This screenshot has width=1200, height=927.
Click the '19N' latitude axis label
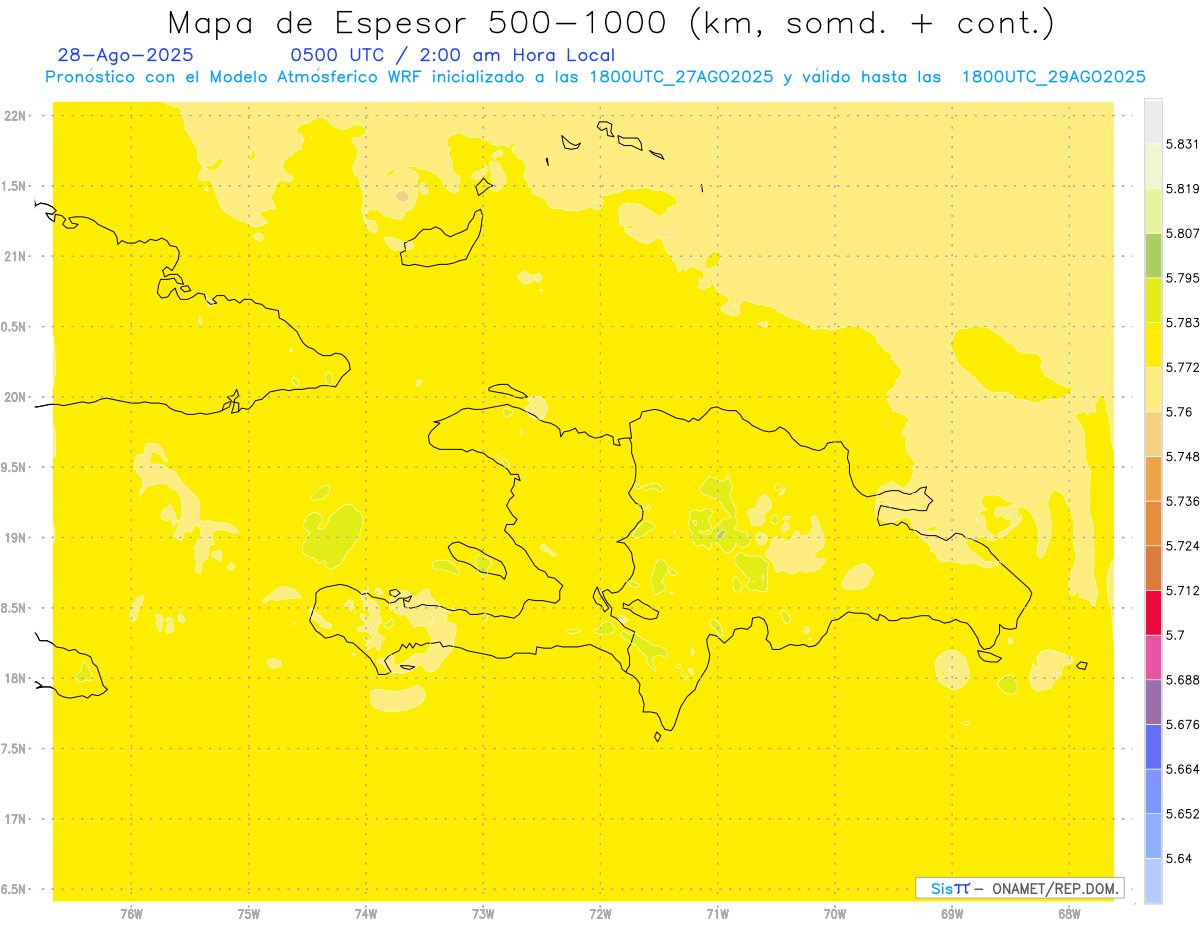coord(17,538)
